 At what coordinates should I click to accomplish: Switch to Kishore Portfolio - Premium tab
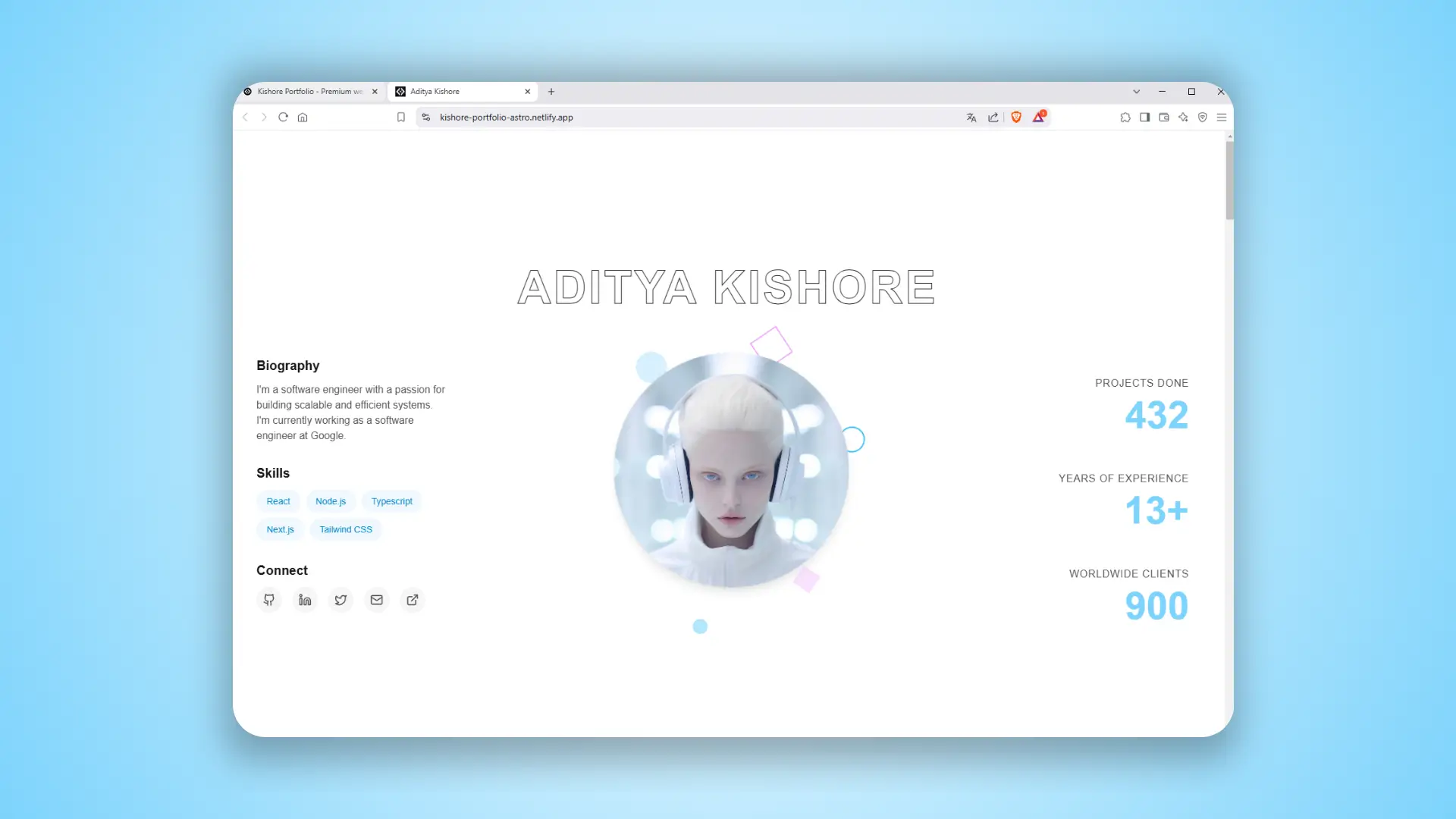coord(310,92)
